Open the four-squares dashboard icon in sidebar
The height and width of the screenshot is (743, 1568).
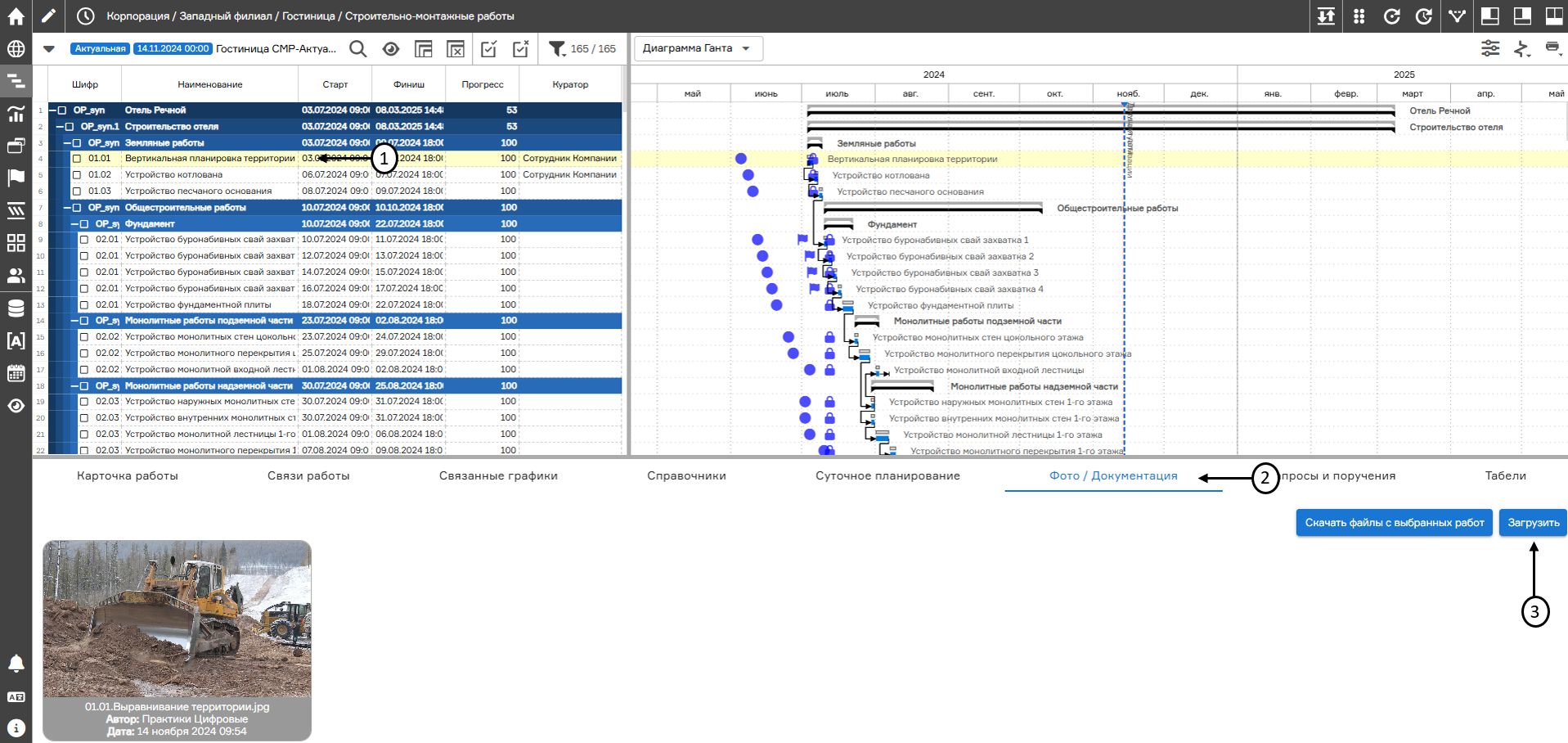pyautogui.click(x=16, y=243)
